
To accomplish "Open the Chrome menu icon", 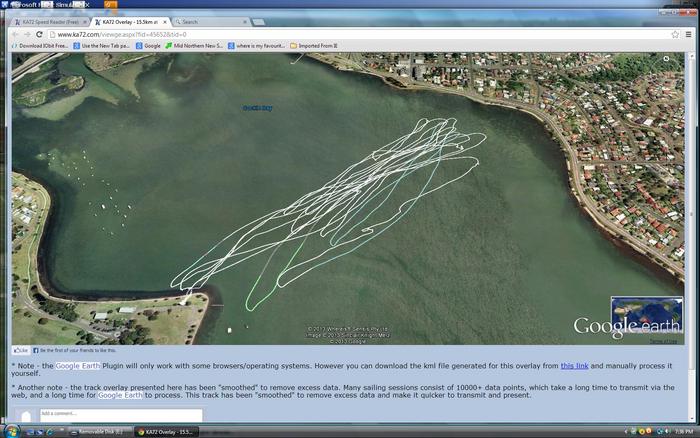I will [x=688, y=34].
